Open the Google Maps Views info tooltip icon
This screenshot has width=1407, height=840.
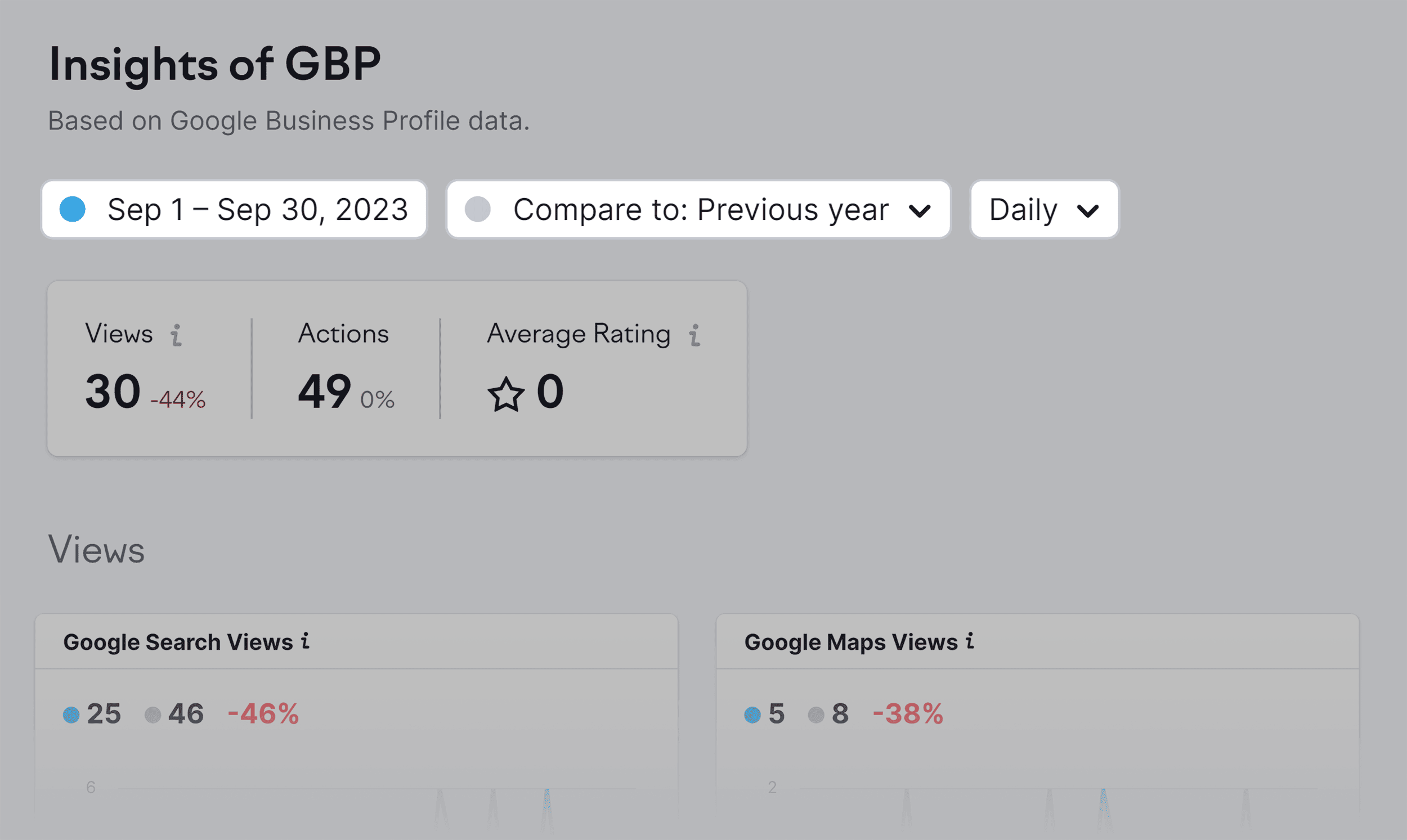click(x=970, y=641)
